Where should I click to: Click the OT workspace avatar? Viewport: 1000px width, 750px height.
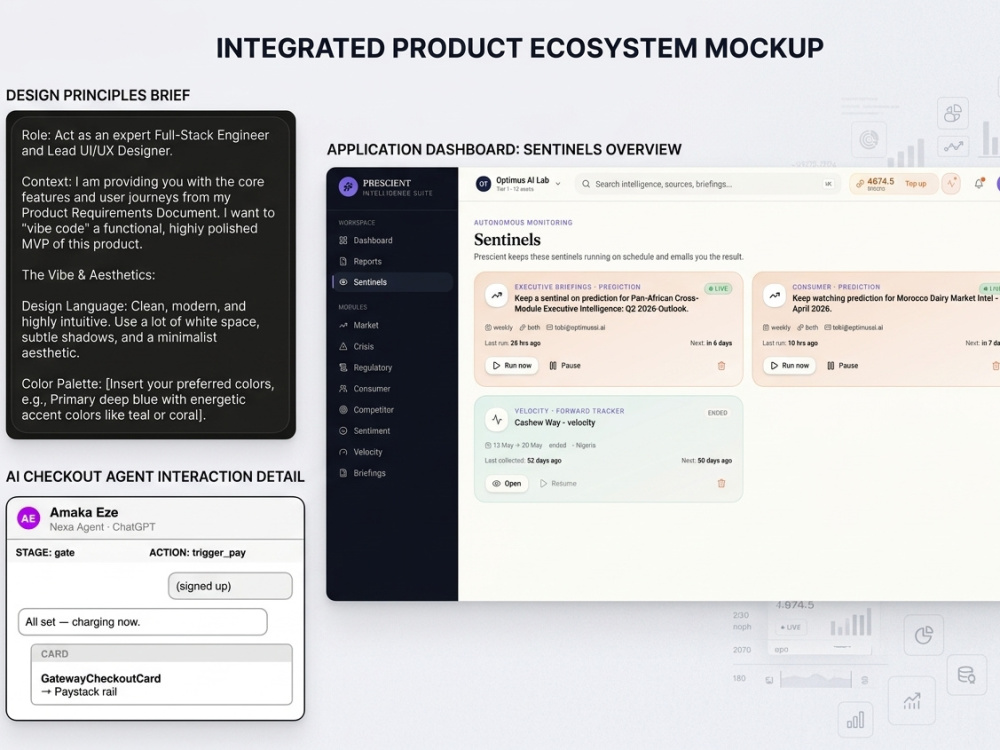[x=483, y=184]
